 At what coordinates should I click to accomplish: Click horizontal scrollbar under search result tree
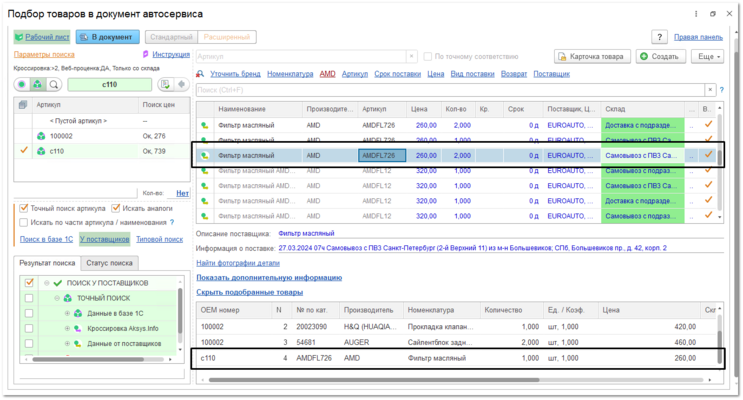tap(88, 360)
